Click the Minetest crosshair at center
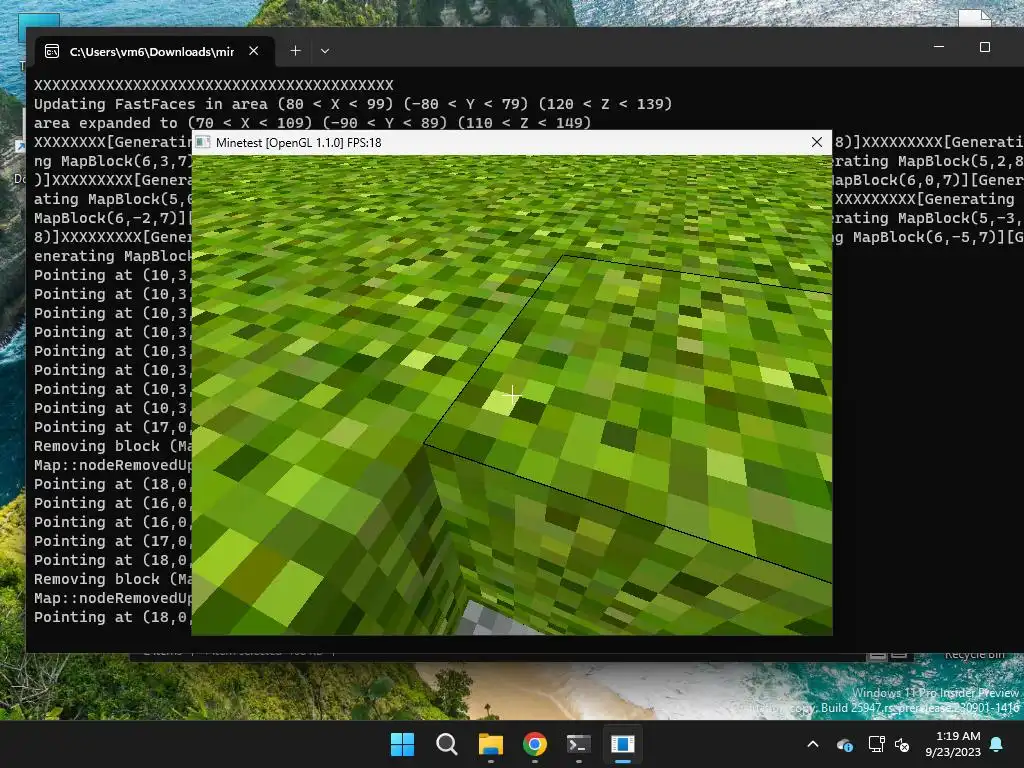 coord(512,395)
